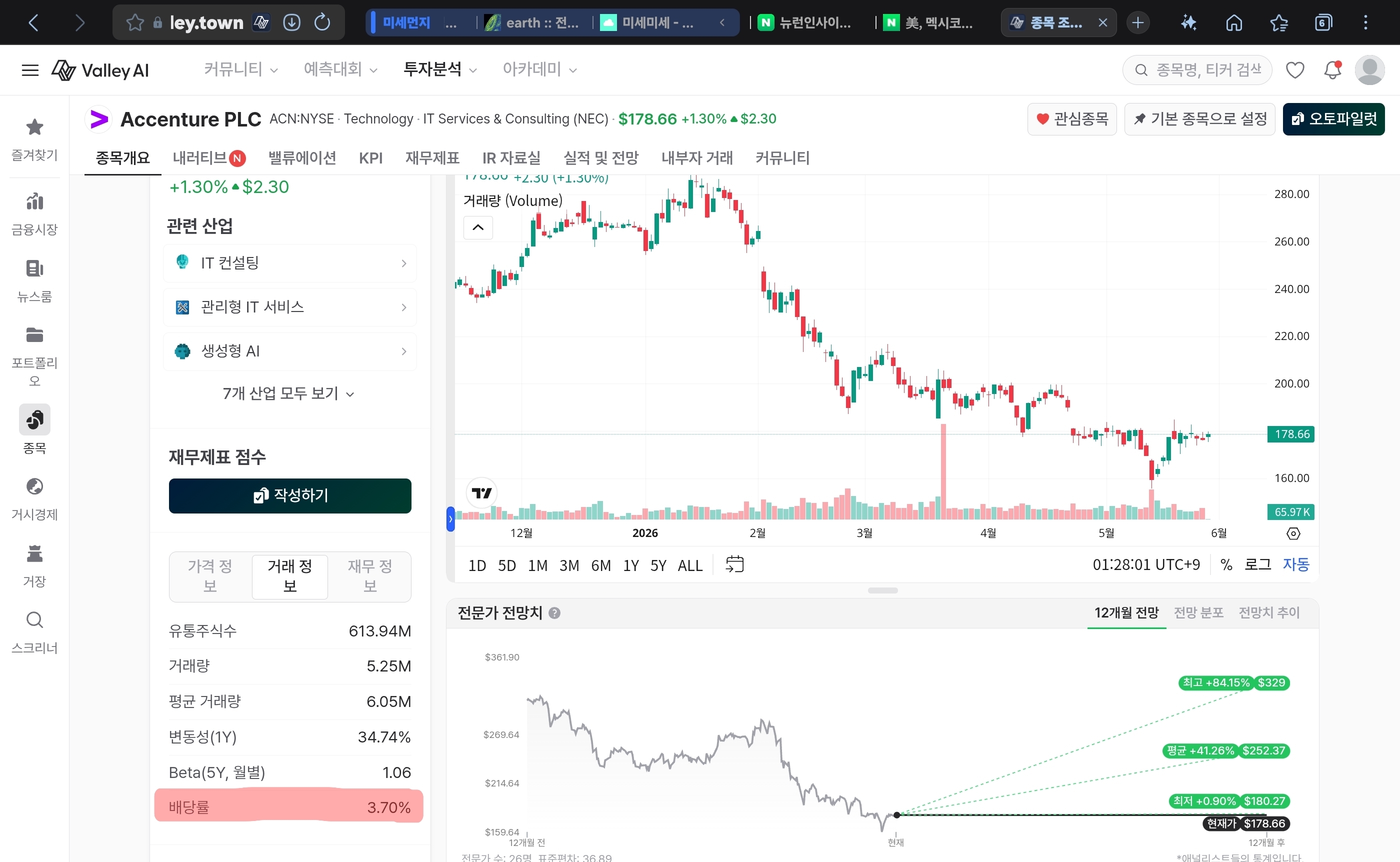Viewport: 1400px width, 862px height.
Task: Open the tab count overview icon
Action: pos(1323,23)
